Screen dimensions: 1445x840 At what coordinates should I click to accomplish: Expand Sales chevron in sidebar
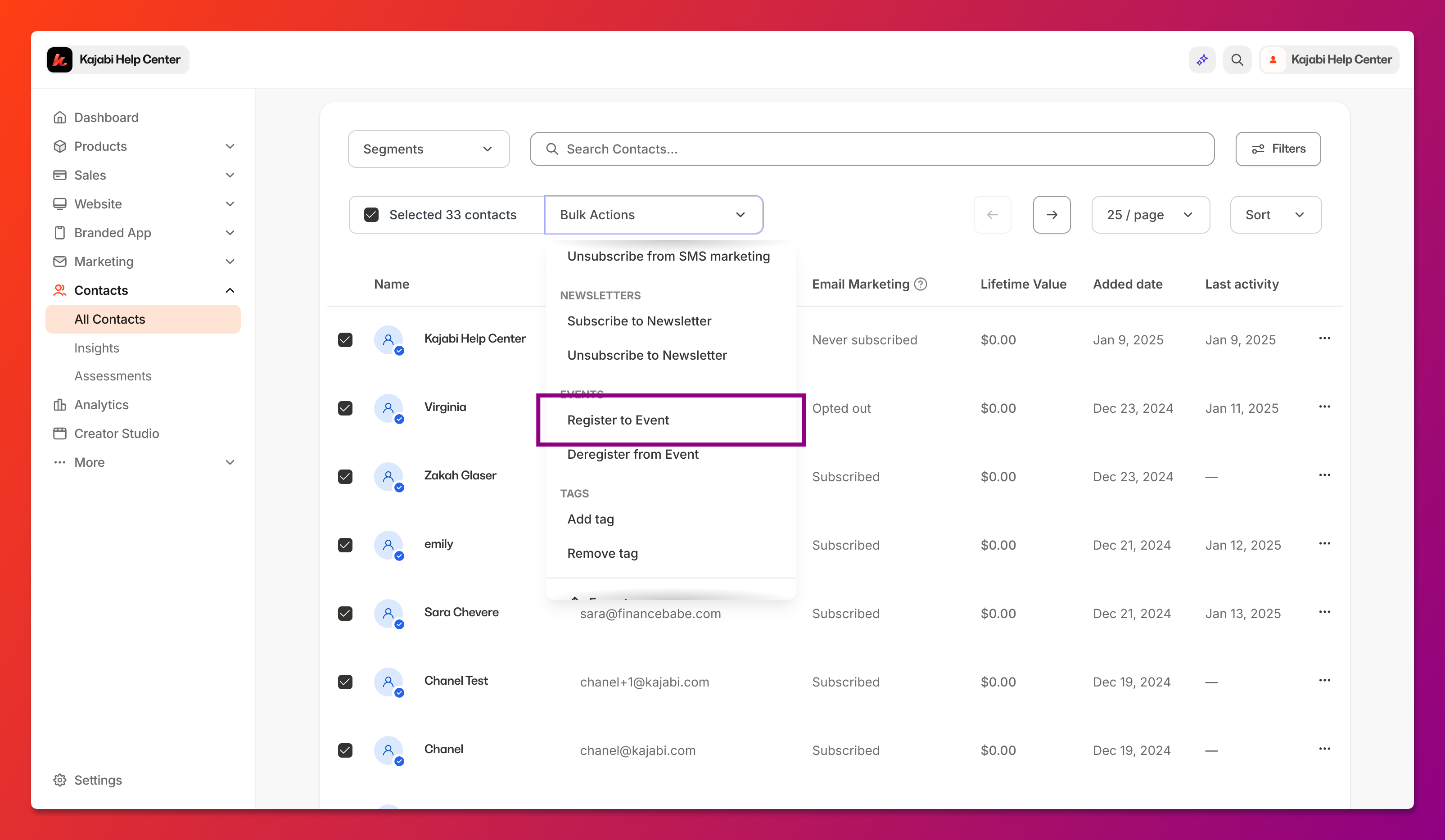tap(230, 175)
